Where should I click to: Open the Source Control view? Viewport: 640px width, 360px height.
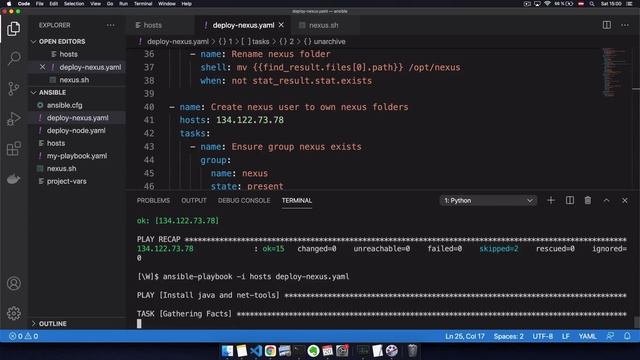[x=13, y=89]
